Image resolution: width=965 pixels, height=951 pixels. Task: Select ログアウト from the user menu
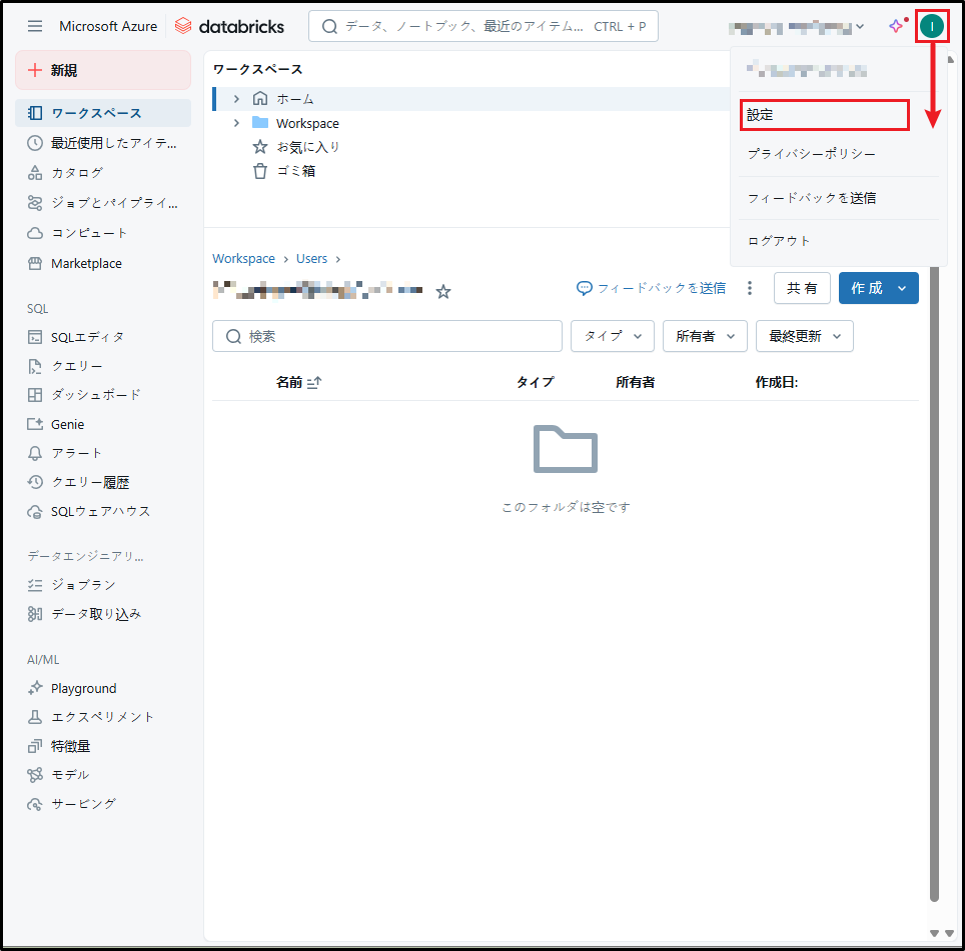click(779, 241)
